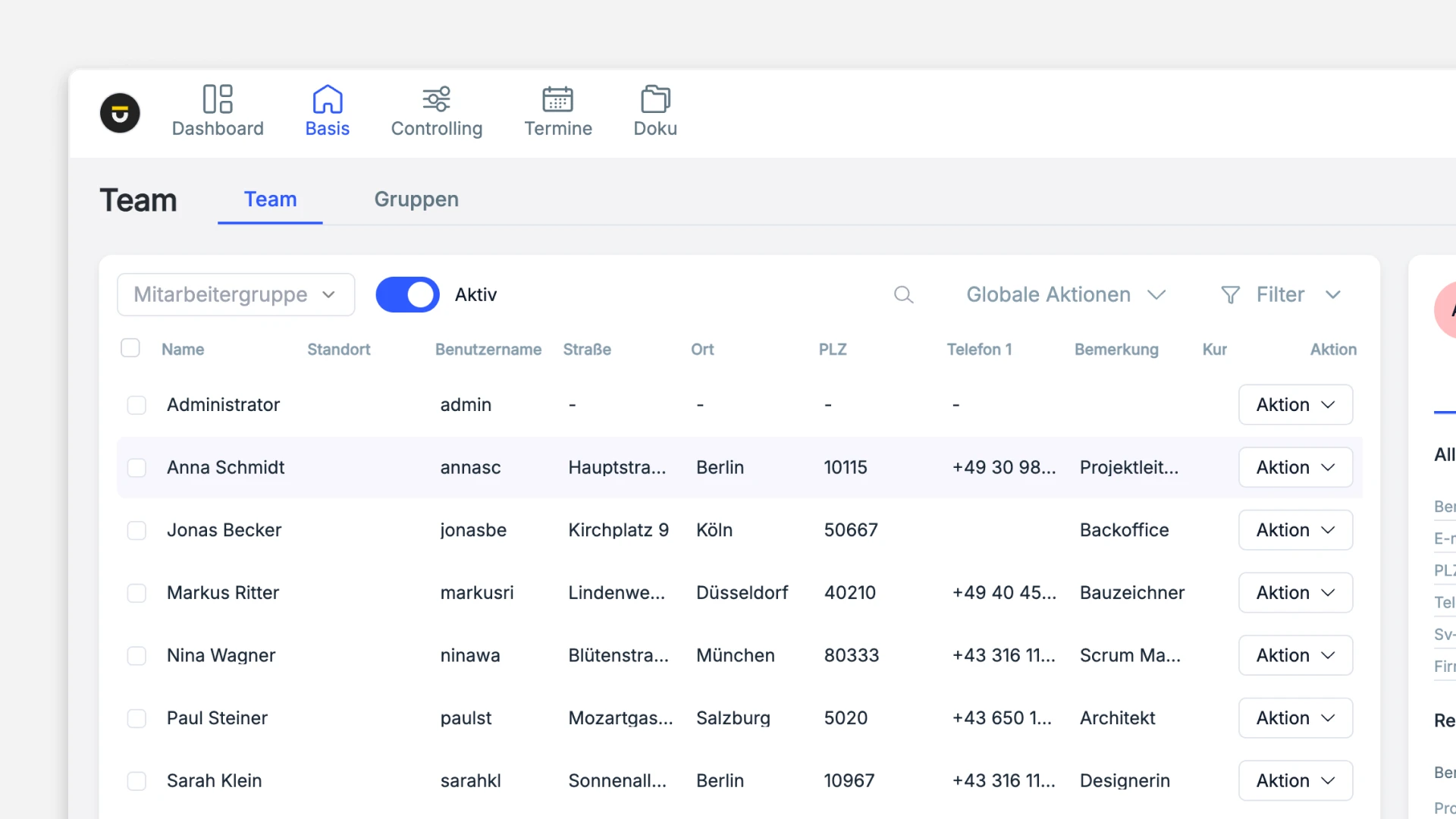This screenshot has width=1456, height=819.
Task: Open the Doku folder icon
Action: [655, 99]
